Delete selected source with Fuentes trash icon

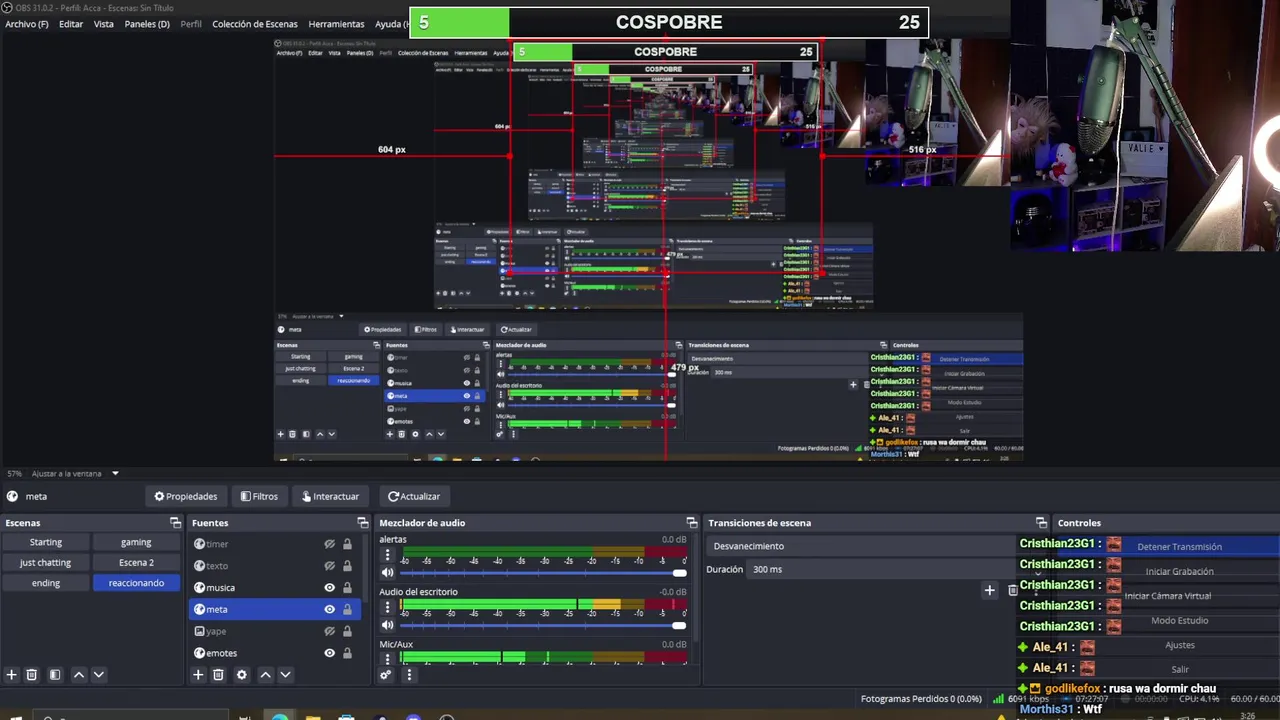click(218, 675)
